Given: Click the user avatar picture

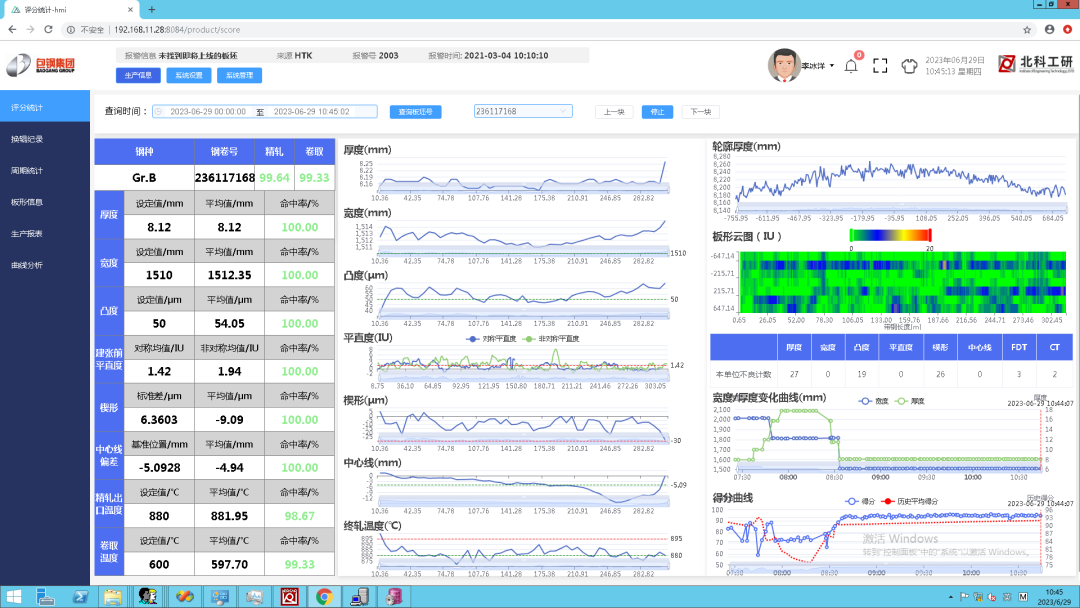Looking at the screenshot, I should pyautogui.click(x=783, y=65).
